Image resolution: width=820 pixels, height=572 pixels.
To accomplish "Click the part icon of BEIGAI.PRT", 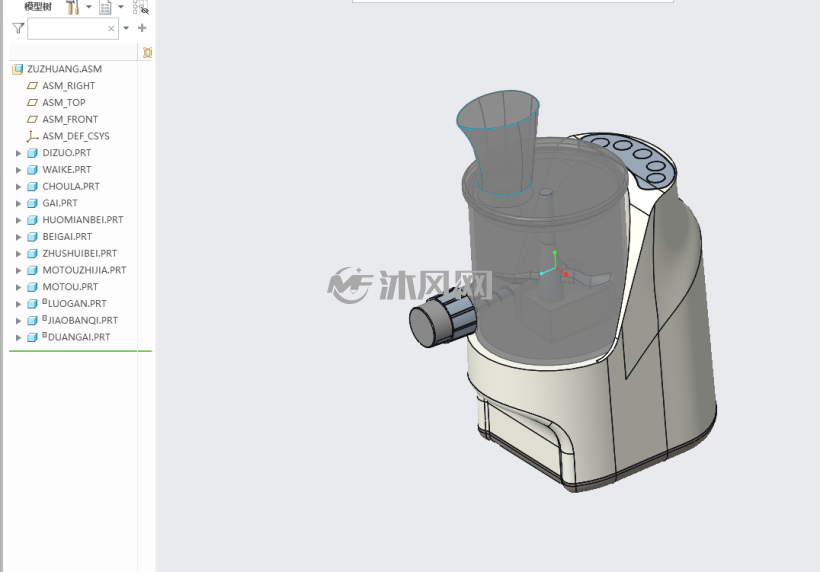I will point(32,237).
